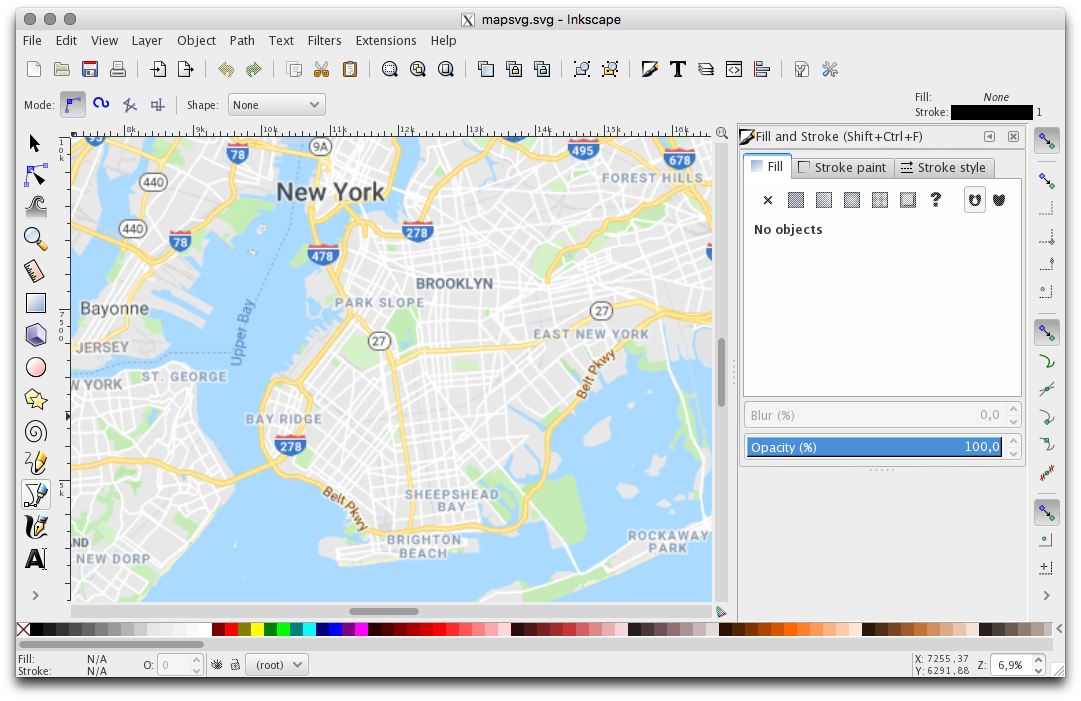
Task: Iconify the Fill and Stroke panel
Action: click(x=989, y=136)
